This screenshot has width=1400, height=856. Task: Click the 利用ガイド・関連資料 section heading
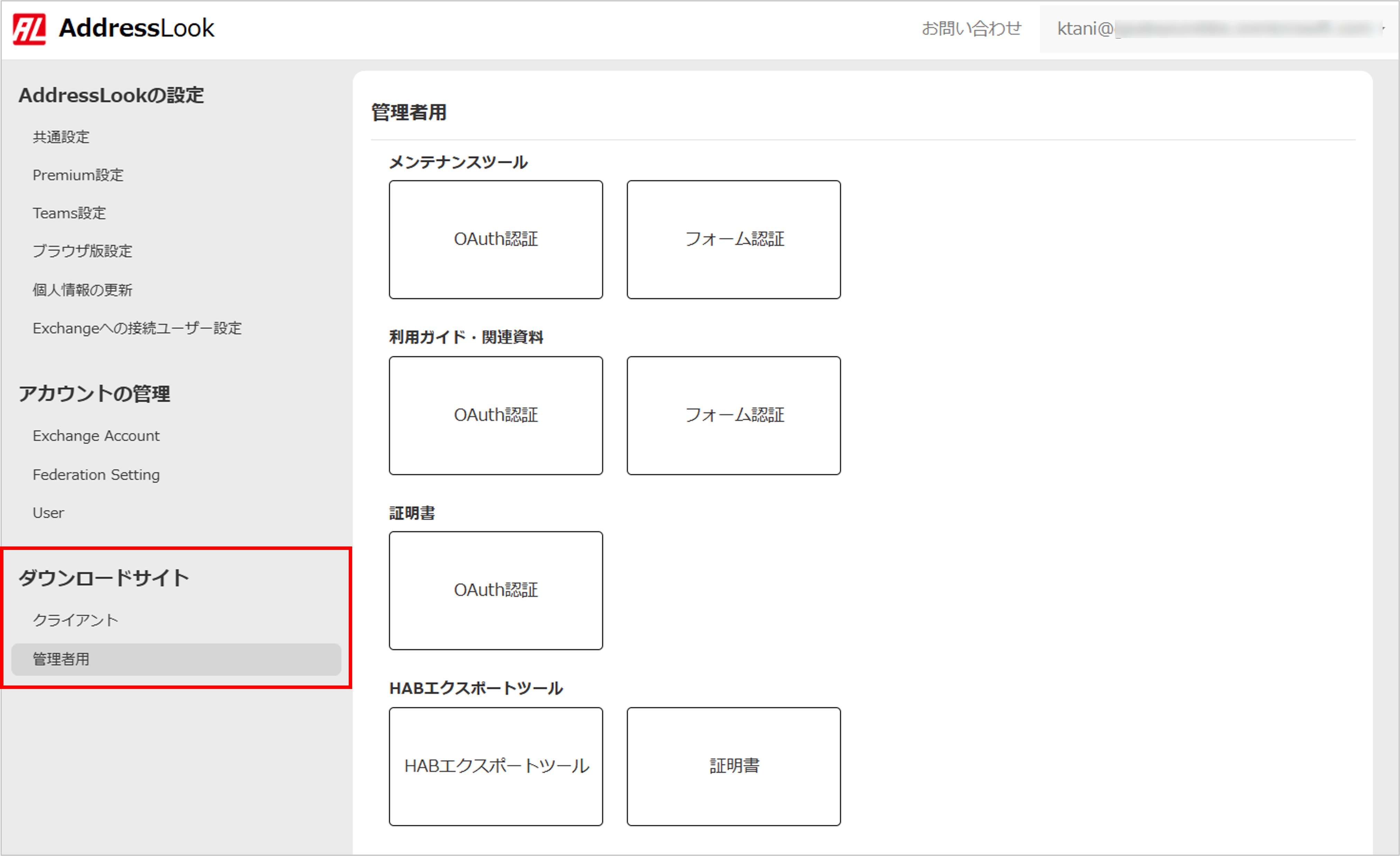[x=466, y=337]
